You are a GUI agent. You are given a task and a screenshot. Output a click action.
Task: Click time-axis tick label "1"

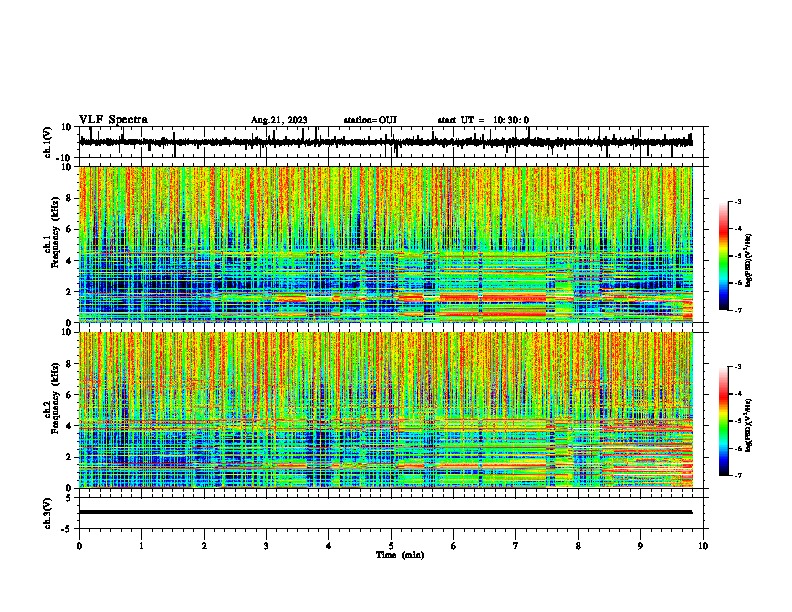[141, 546]
